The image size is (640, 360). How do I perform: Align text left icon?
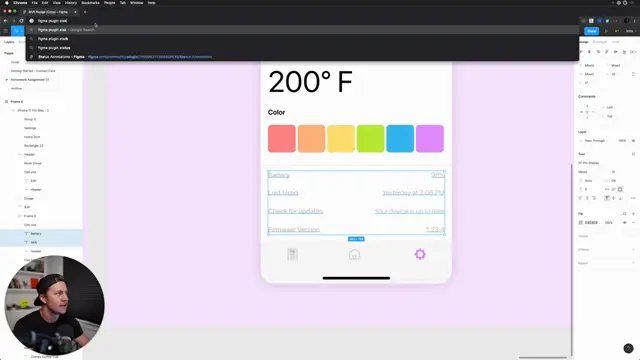point(581,198)
